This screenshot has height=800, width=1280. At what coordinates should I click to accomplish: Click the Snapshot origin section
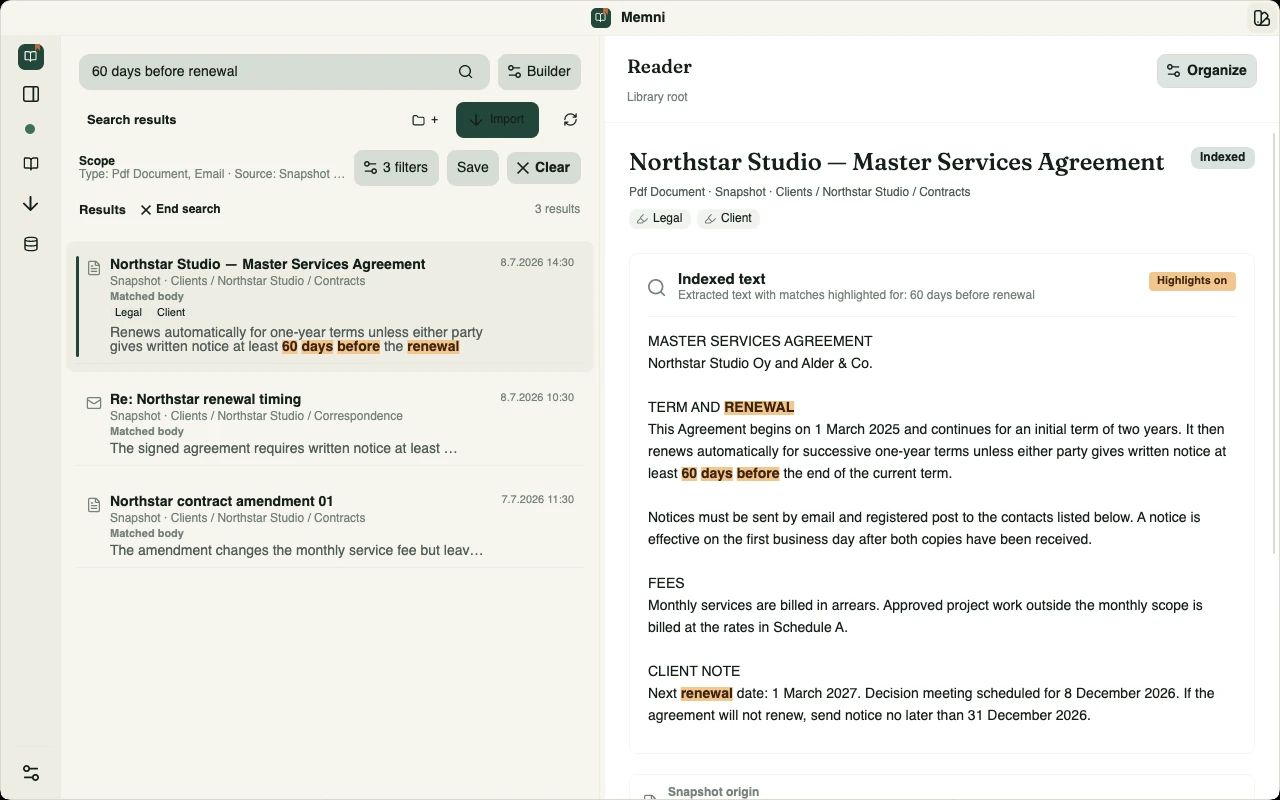(941, 788)
